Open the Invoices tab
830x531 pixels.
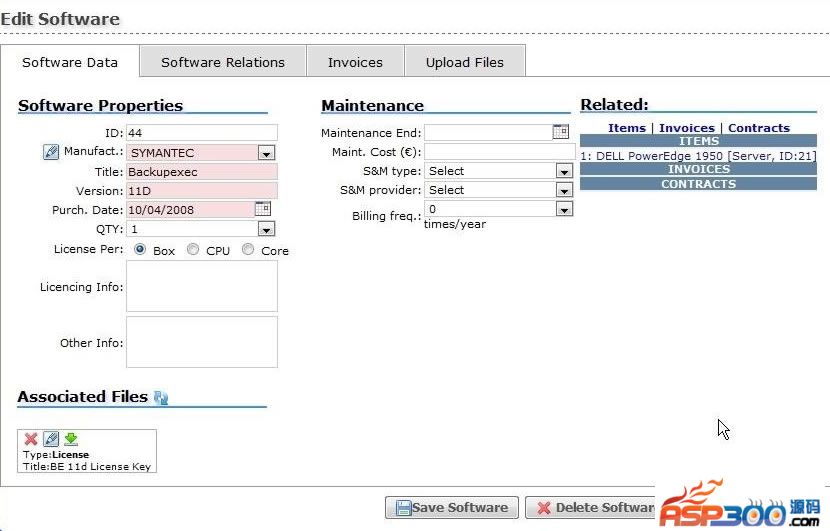coord(355,62)
